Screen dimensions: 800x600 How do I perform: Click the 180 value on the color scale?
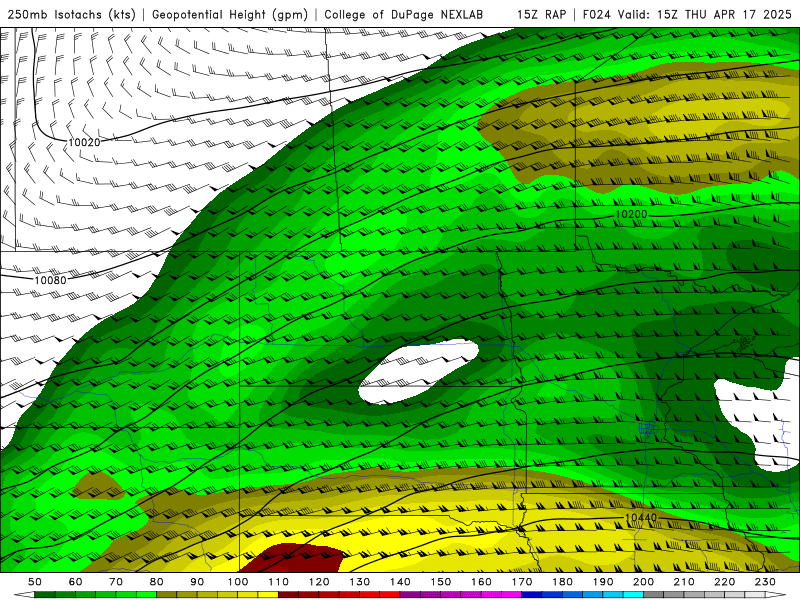click(562, 582)
